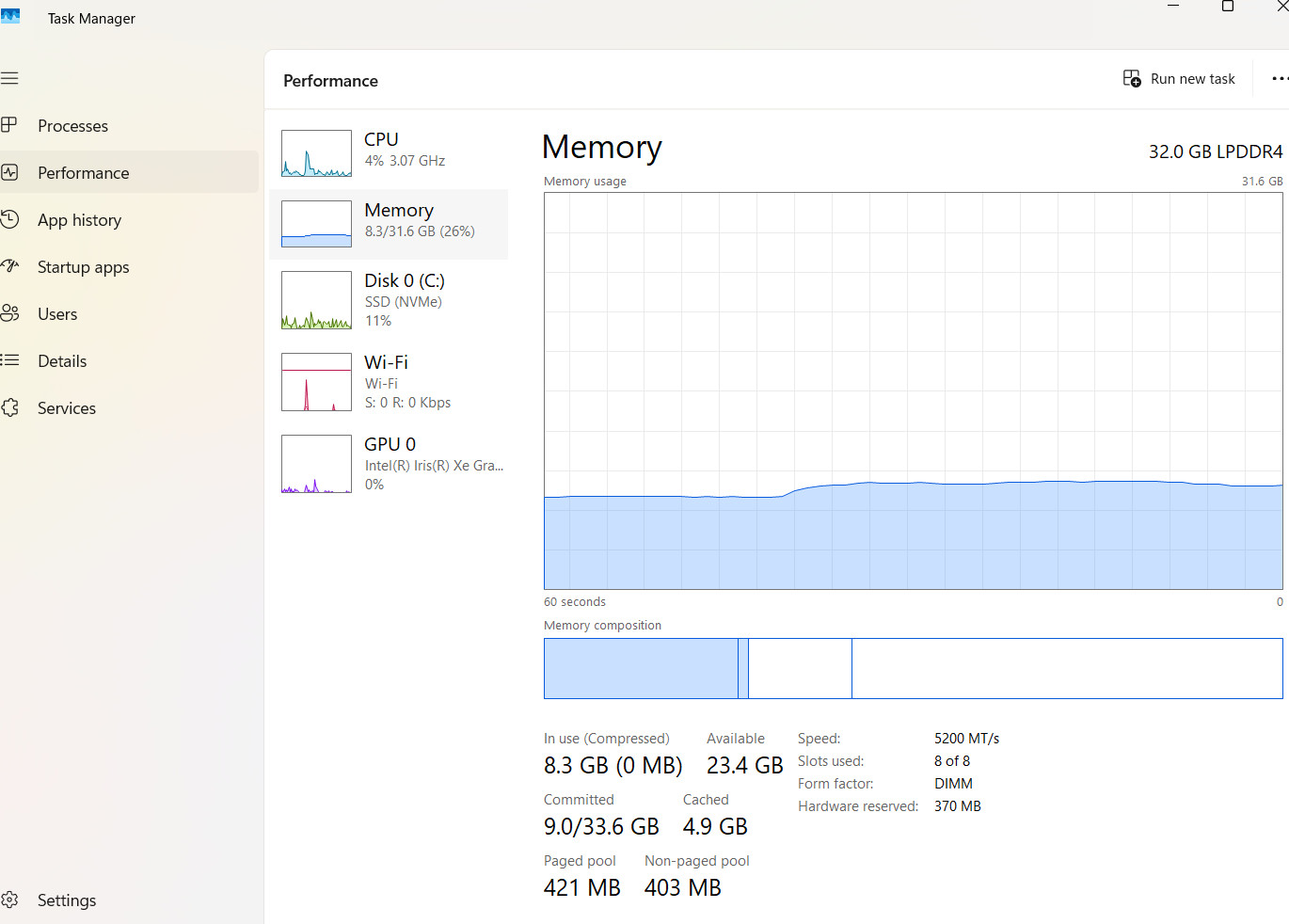Click the 32.0 GB LPDDR4 label

click(x=1216, y=151)
